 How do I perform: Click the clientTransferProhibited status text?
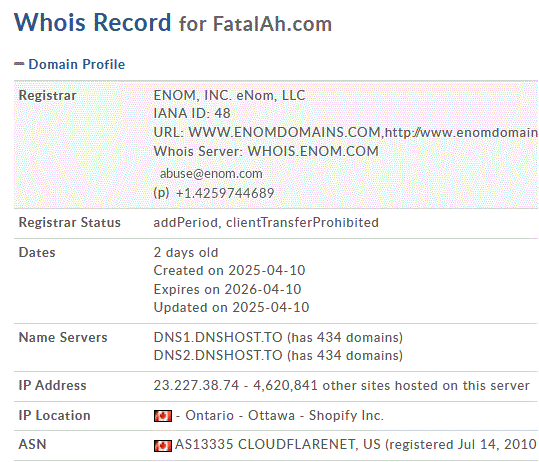302,223
